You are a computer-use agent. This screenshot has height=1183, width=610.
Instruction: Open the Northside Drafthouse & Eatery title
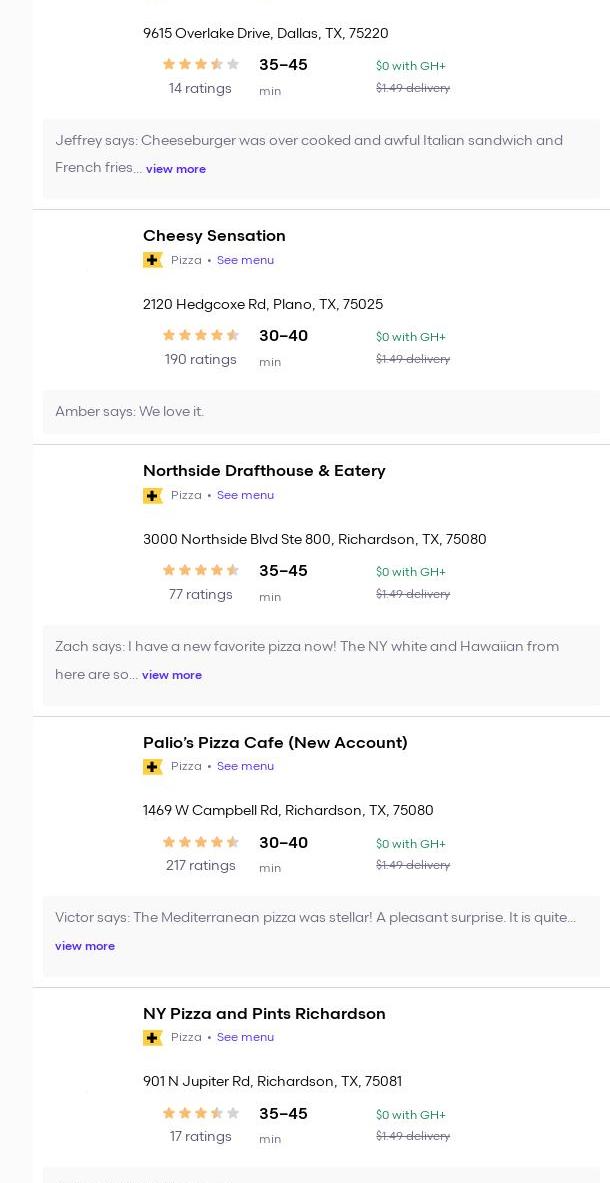pyautogui.click(x=264, y=471)
